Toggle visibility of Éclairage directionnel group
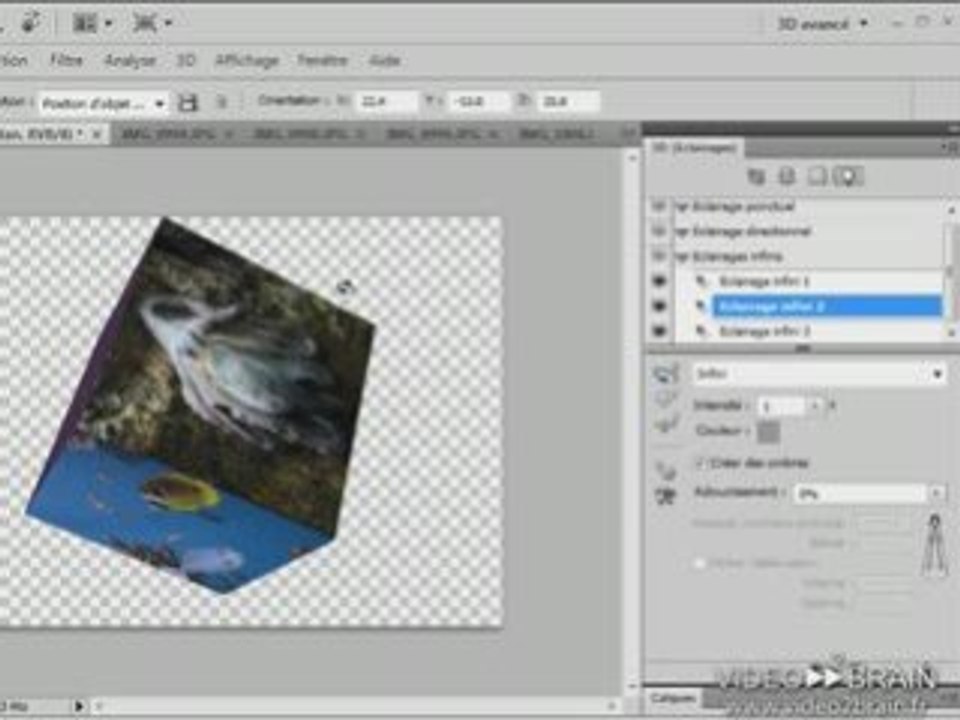 (x=659, y=231)
